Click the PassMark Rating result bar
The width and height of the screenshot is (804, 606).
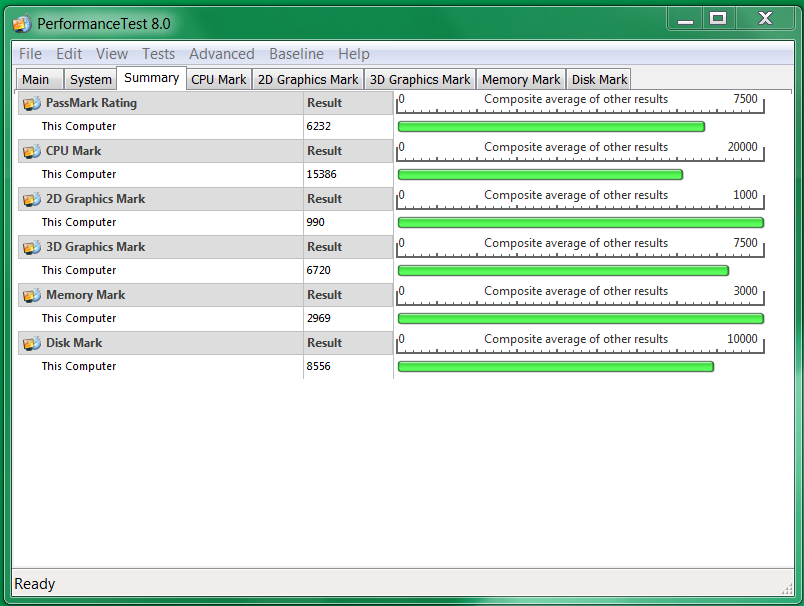tap(551, 127)
